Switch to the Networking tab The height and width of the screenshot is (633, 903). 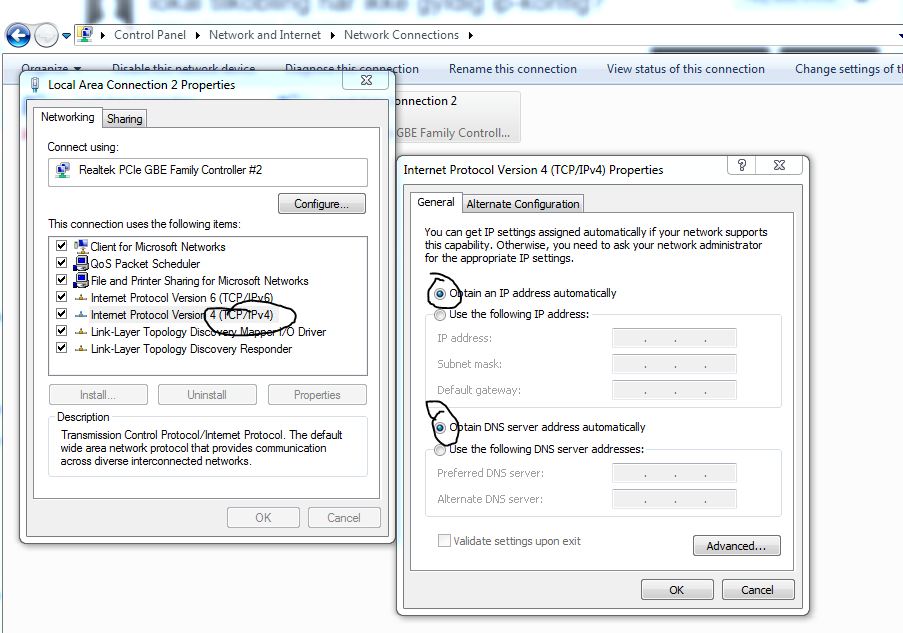pos(67,117)
